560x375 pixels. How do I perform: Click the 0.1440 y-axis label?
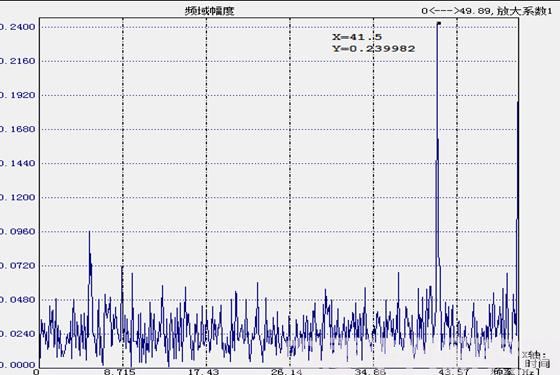tap(17, 163)
